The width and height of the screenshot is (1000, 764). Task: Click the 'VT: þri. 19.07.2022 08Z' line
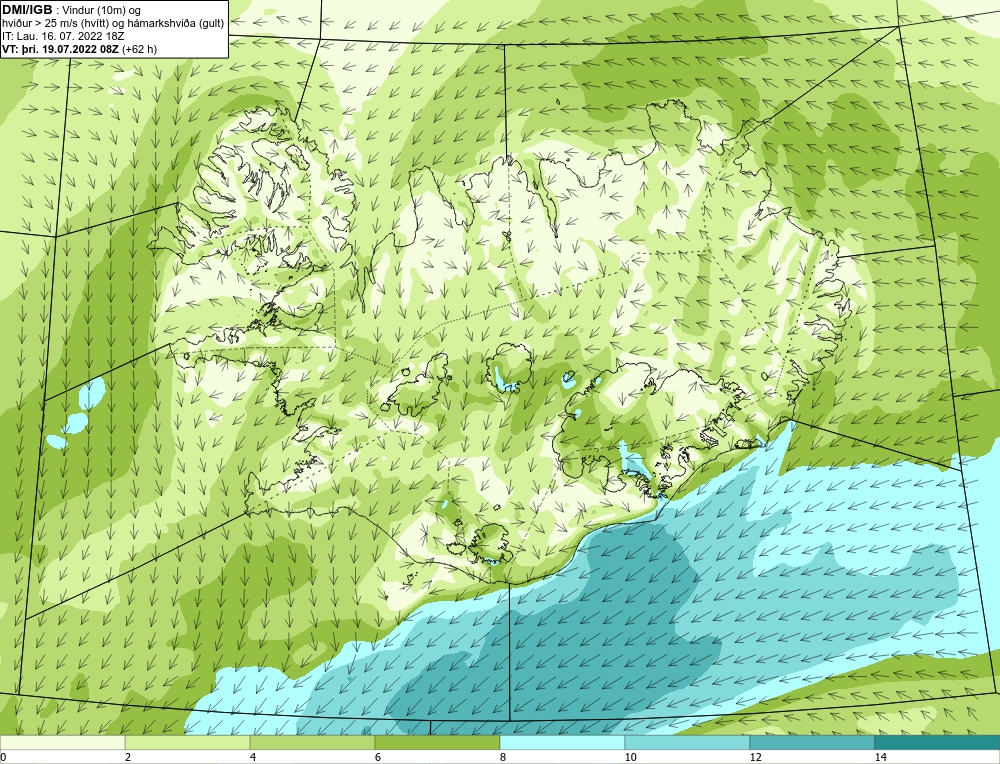point(61,48)
